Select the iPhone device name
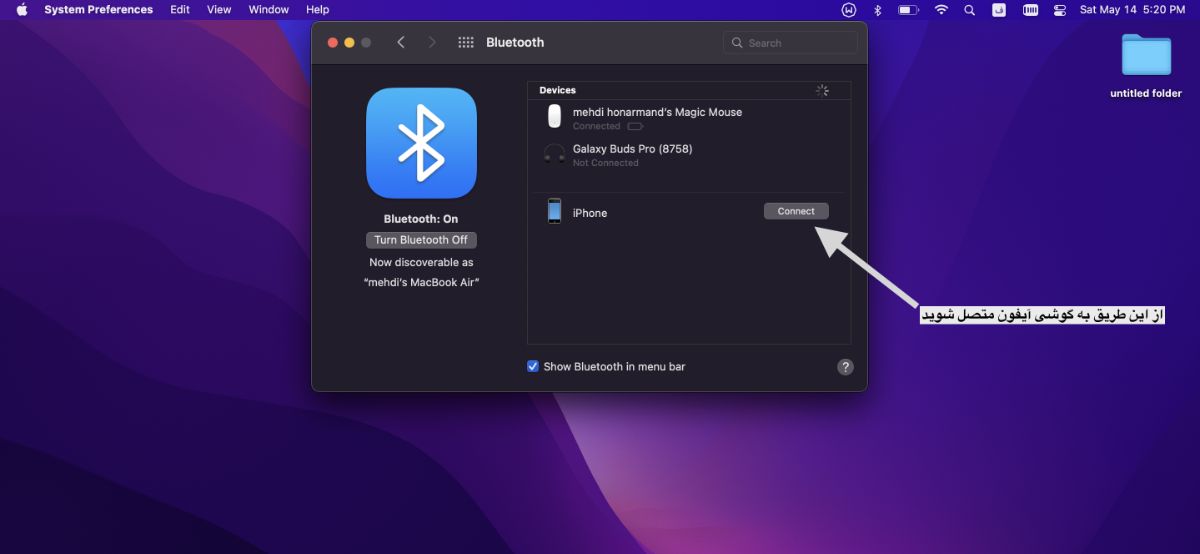Screen dimensions: 1200x554 click(x=590, y=213)
